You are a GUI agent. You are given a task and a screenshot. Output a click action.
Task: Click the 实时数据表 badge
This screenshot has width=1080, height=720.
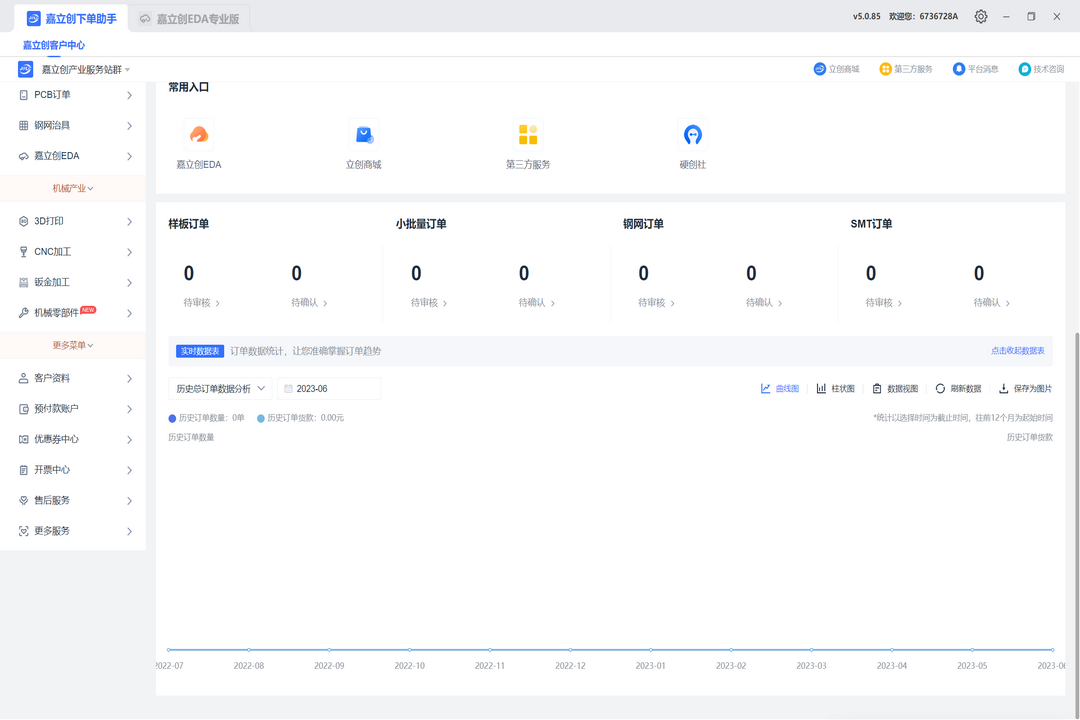pyautogui.click(x=200, y=351)
